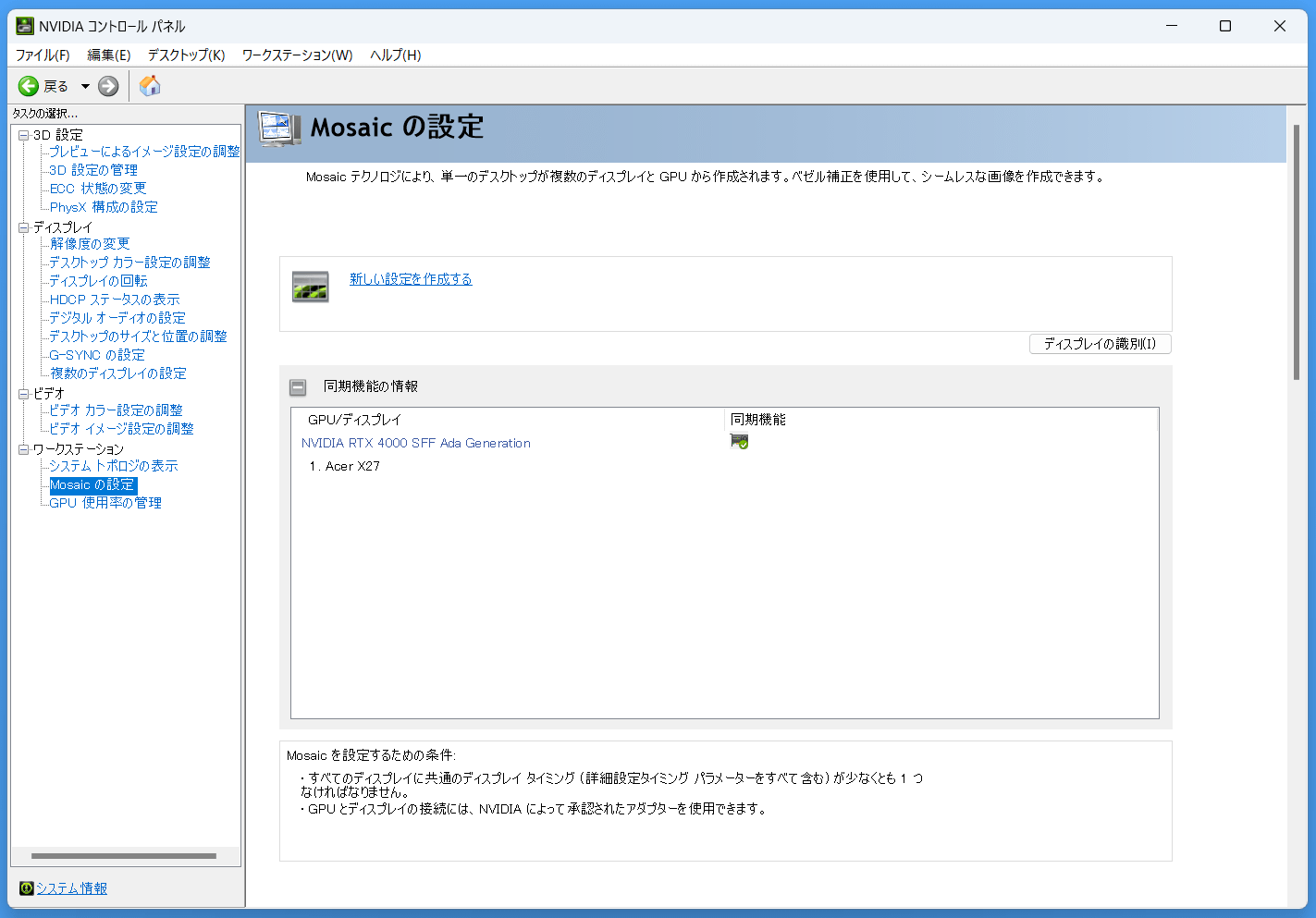The width and height of the screenshot is (1316, 918).
Task: Select G-SYNC の設定
Action: [x=97, y=355]
